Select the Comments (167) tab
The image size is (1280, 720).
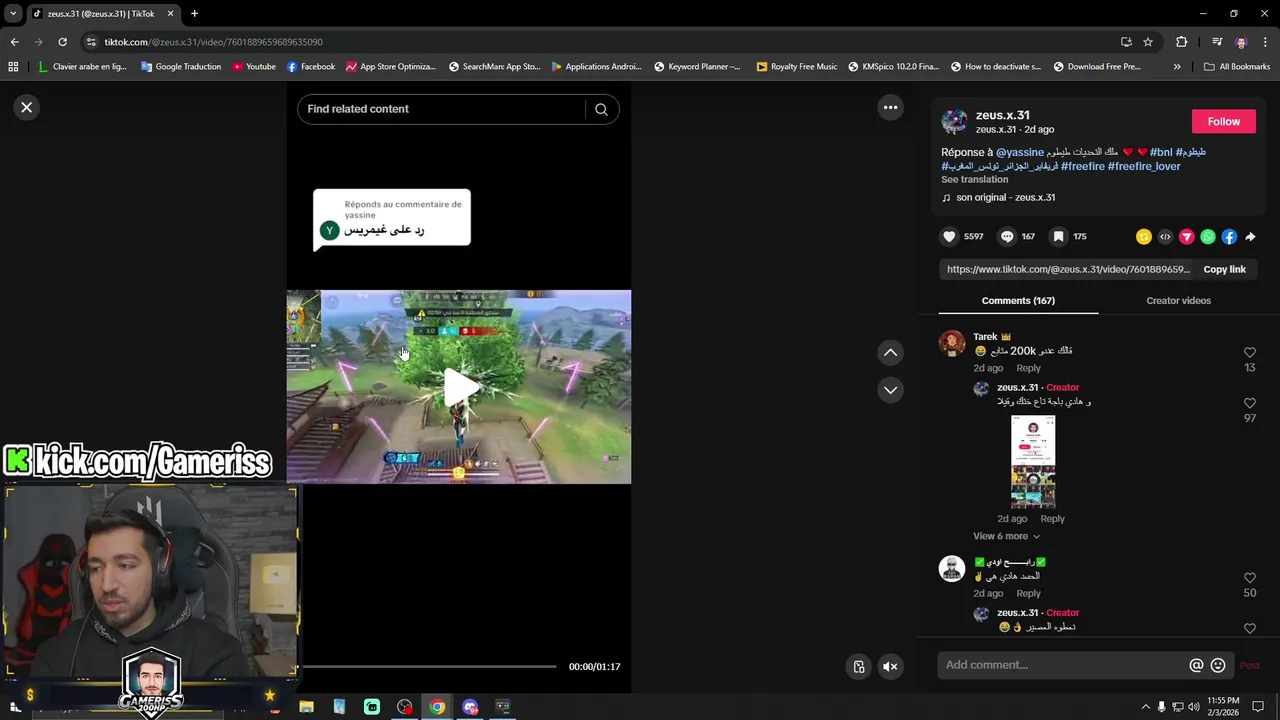click(1018, 300)
